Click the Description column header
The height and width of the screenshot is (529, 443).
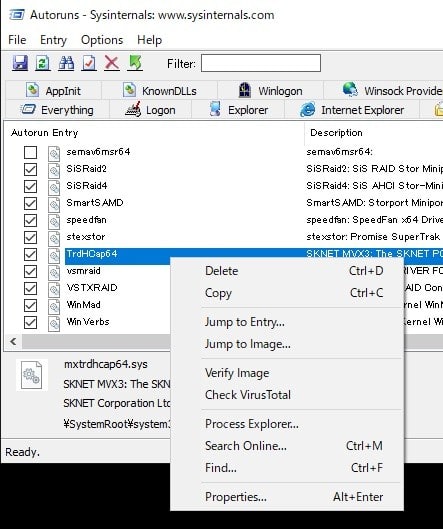[x=374, y=133]
